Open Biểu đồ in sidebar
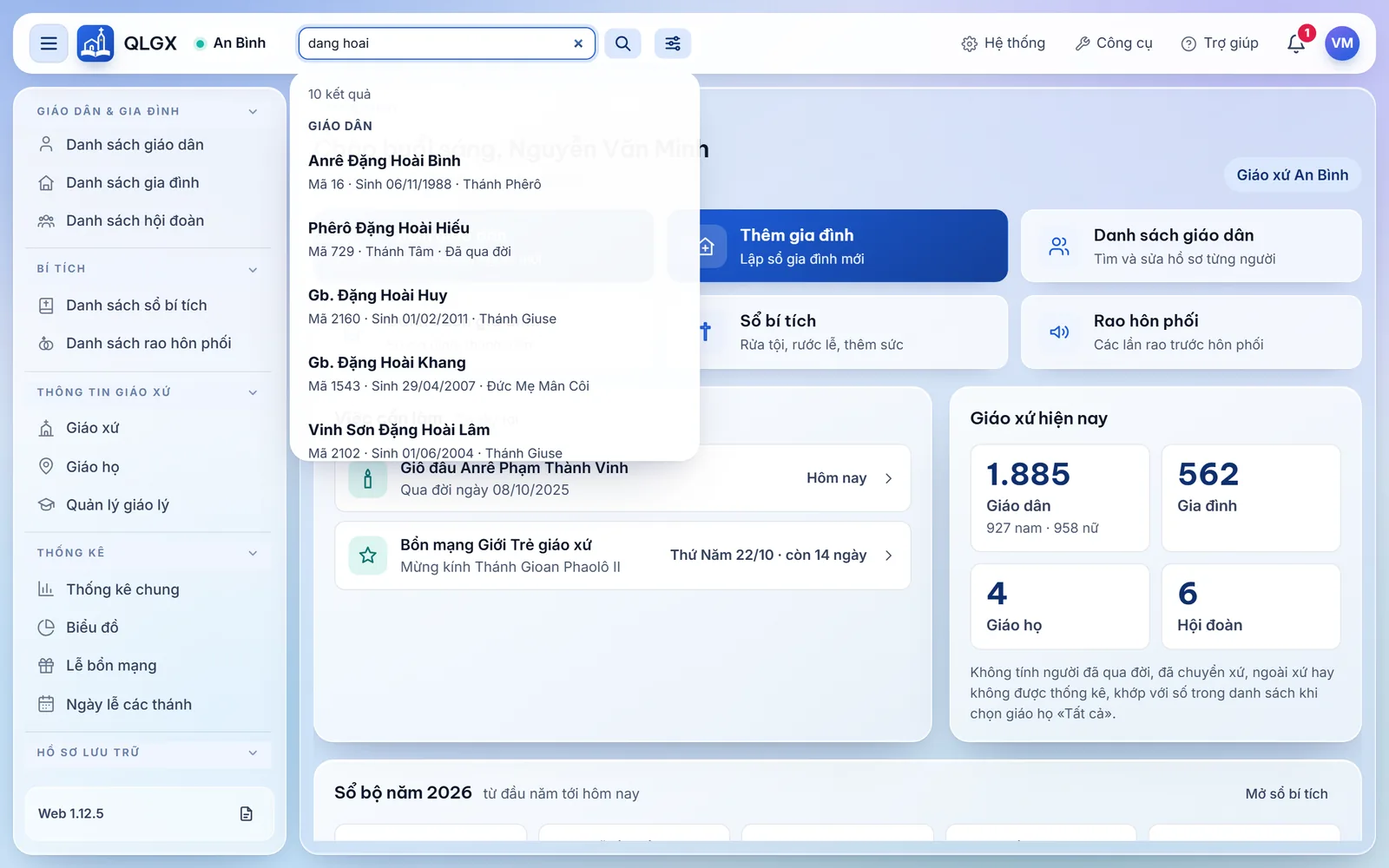Image resolution: width=1389 pixels, height=868 pixels. [x=148, y=628]
